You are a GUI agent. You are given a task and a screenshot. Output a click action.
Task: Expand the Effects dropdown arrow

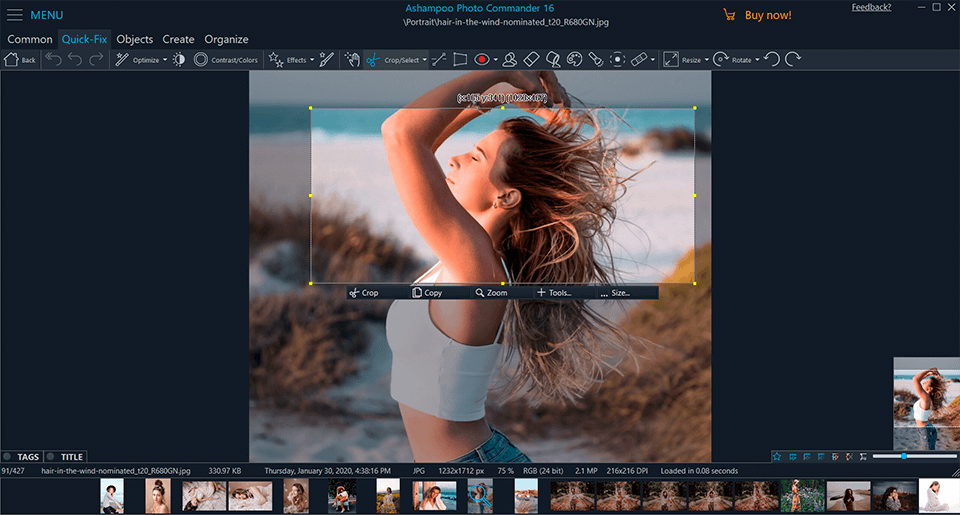tap(312, 60)
